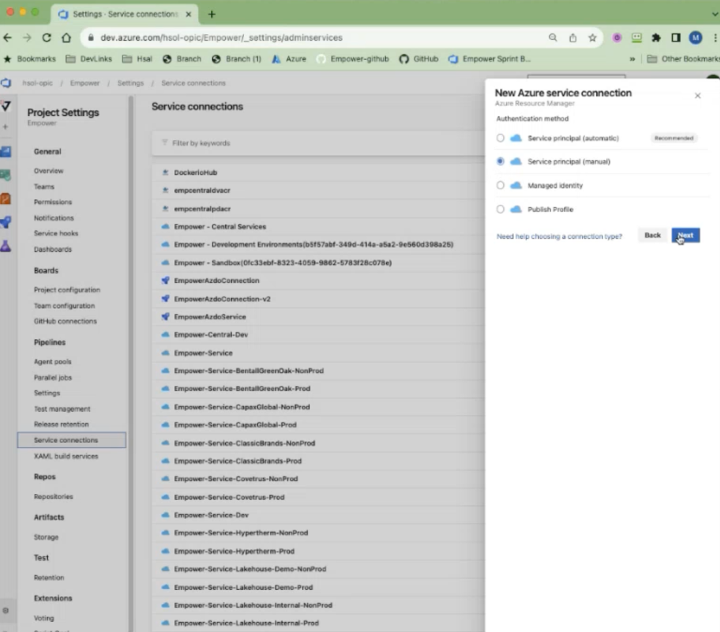Open Empower-Service-Lakehouse-Demo-NonProd connection
Screen dimensions: 720x632
point(250,569)
